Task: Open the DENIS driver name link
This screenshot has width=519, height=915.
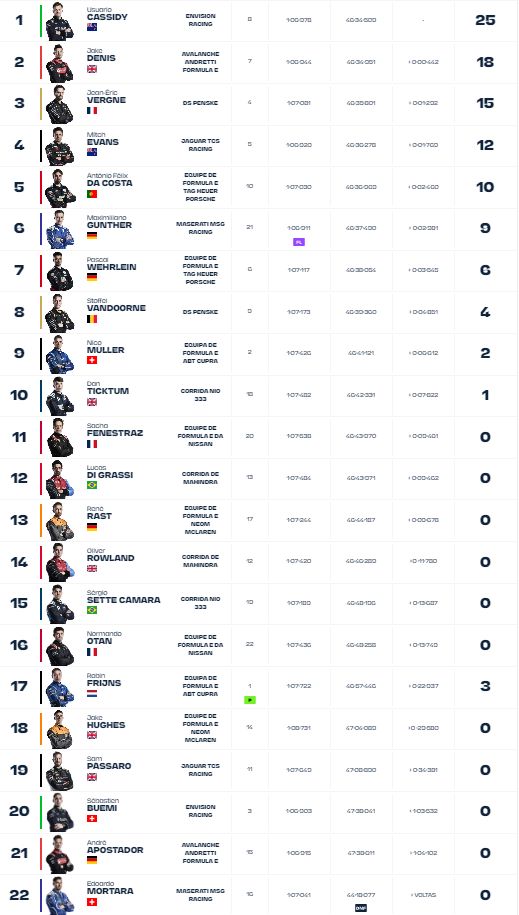Action: click(x=101, y=58)
